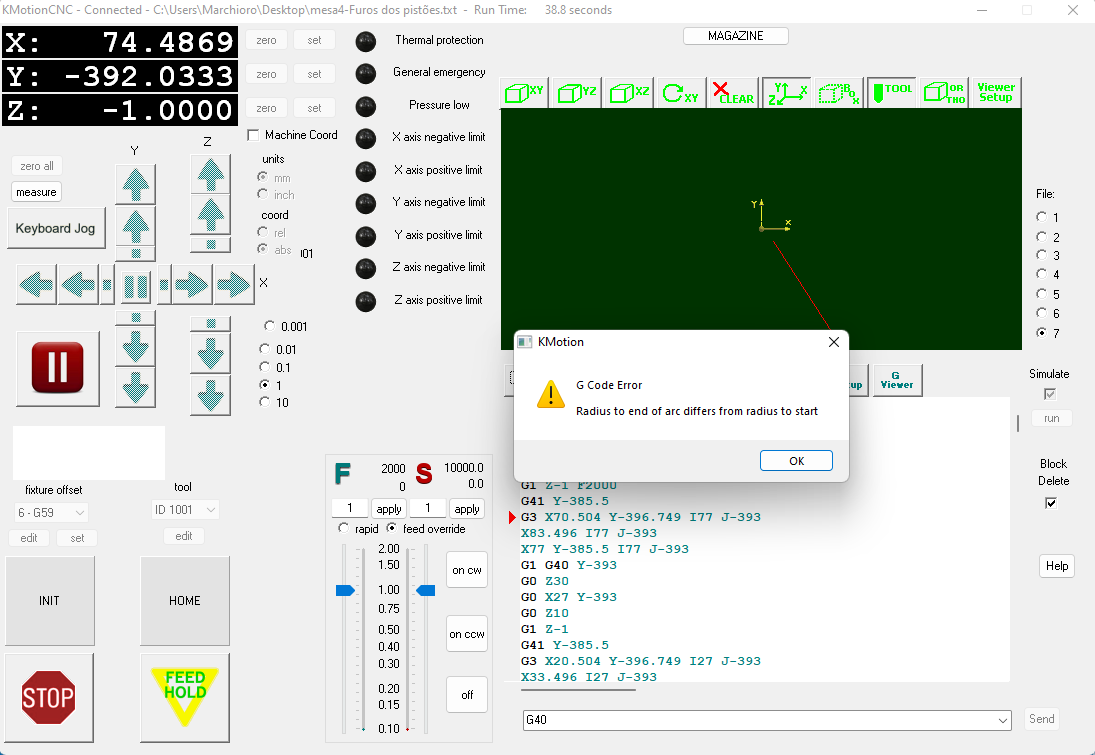Viewport: 1095px width, 755px height.
Task: Click the XZ plane view icon
Action: pos(629,93)
